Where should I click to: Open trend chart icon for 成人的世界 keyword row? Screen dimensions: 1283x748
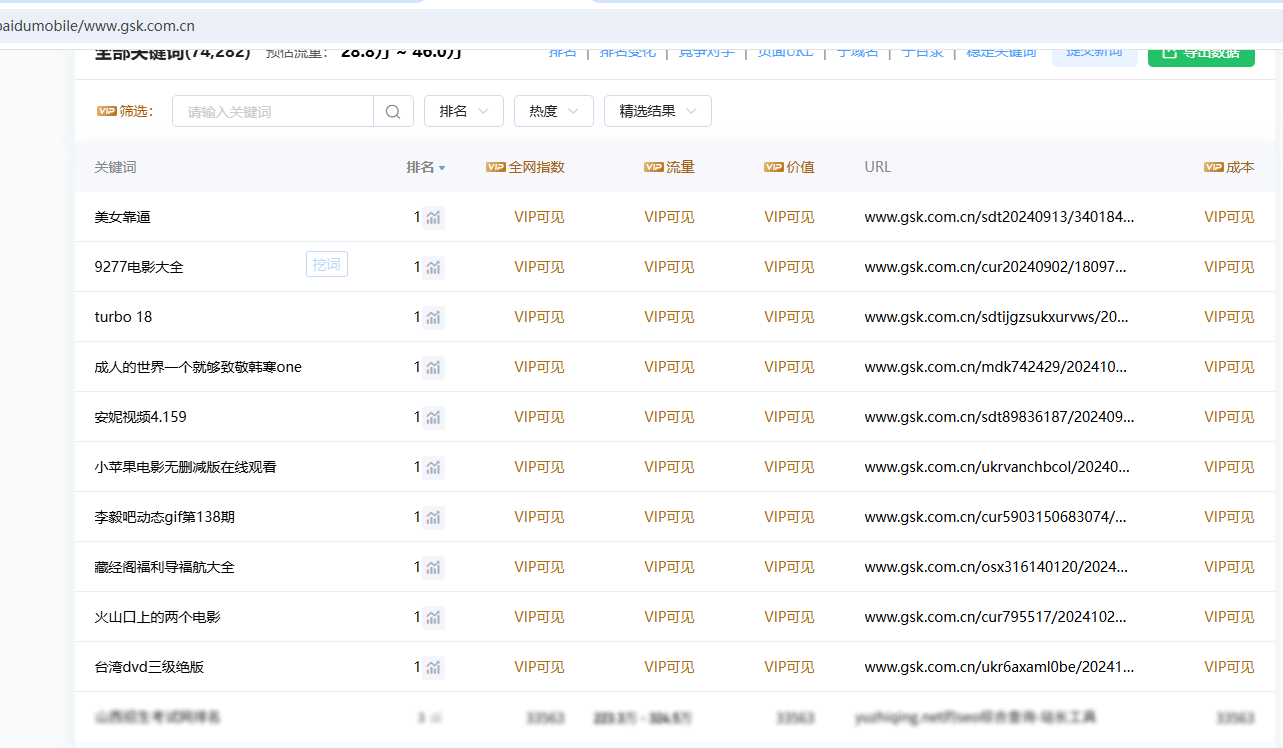[x=433, y=367]
